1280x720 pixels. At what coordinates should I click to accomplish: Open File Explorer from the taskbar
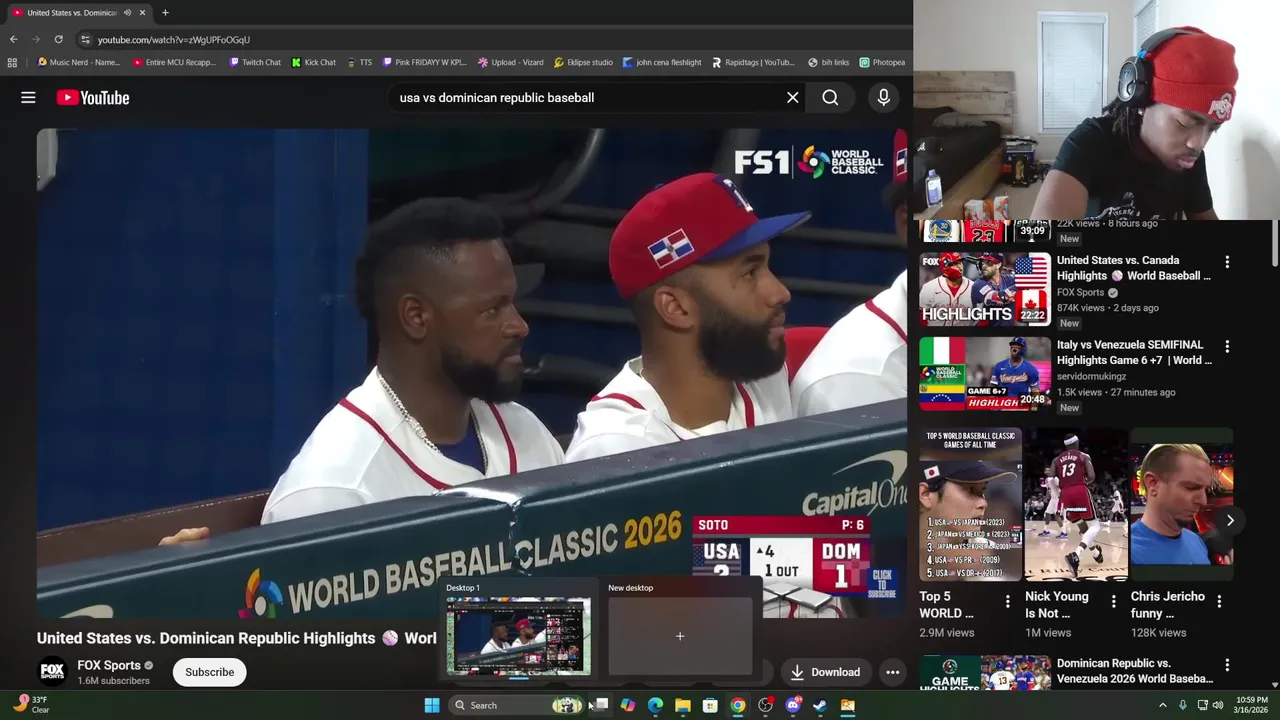[x=683, y=705]
